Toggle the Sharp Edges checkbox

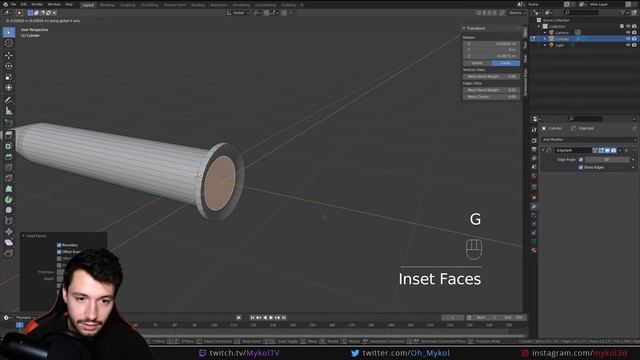pyautogui.click(x=581, y=167)
